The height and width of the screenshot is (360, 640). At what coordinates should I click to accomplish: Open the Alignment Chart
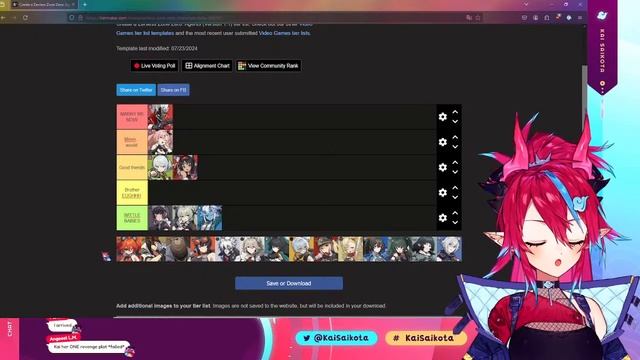[207, 66]
